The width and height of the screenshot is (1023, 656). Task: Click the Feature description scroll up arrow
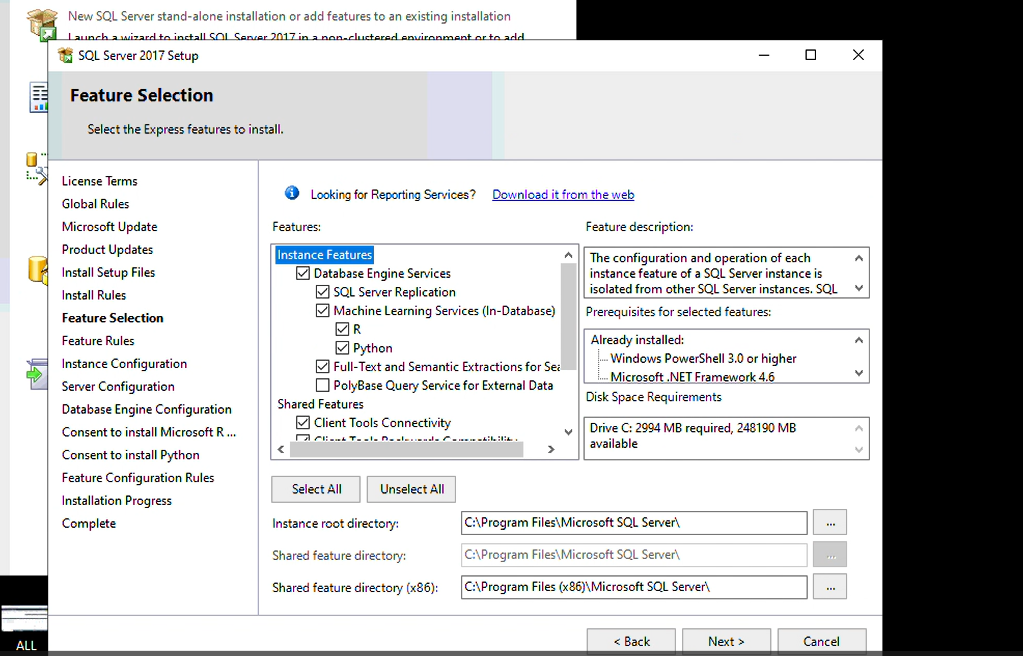pyautogui.click(x=859, y=258)
